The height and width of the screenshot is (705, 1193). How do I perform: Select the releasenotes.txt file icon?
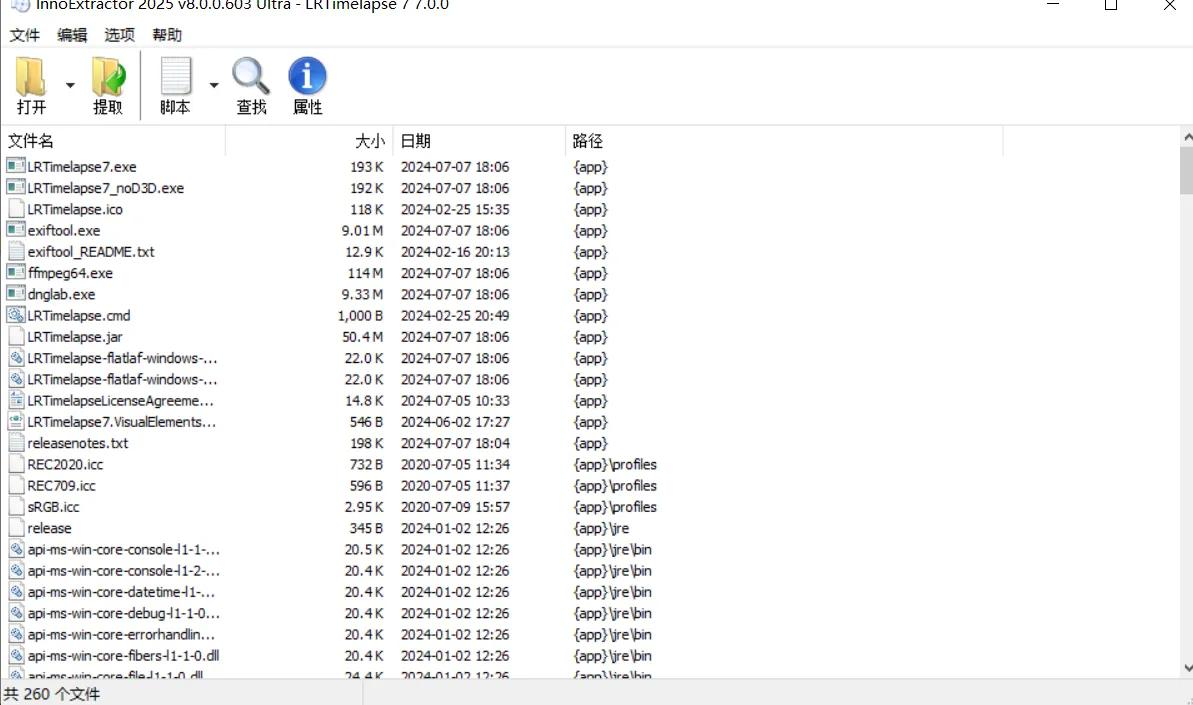(x=15, y=443)
